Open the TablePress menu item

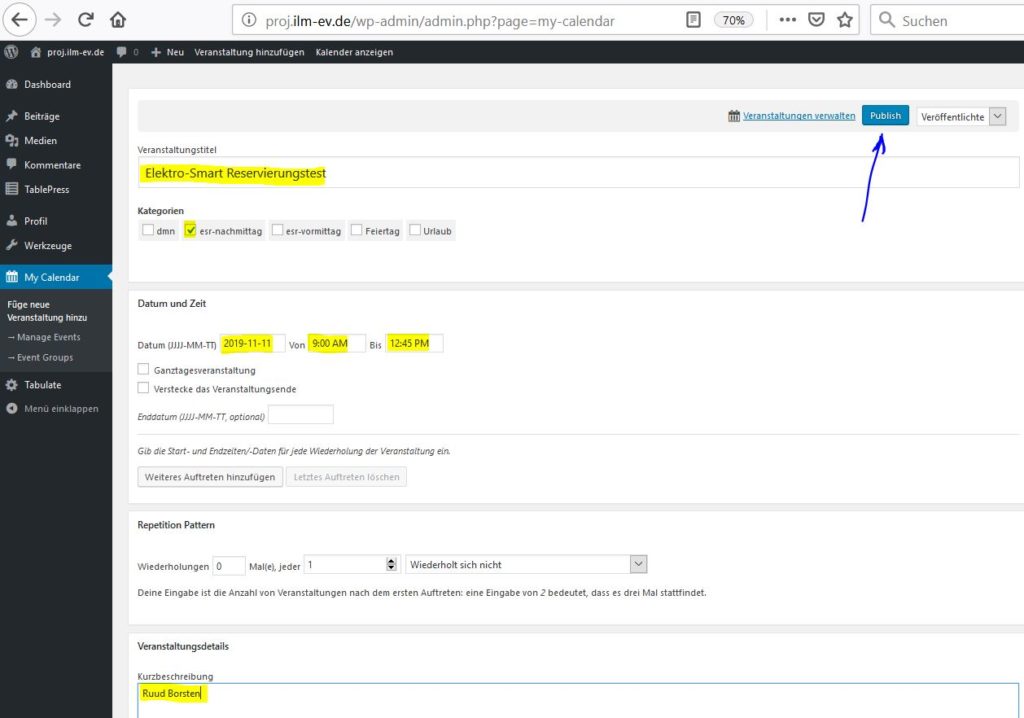point(46,189)
